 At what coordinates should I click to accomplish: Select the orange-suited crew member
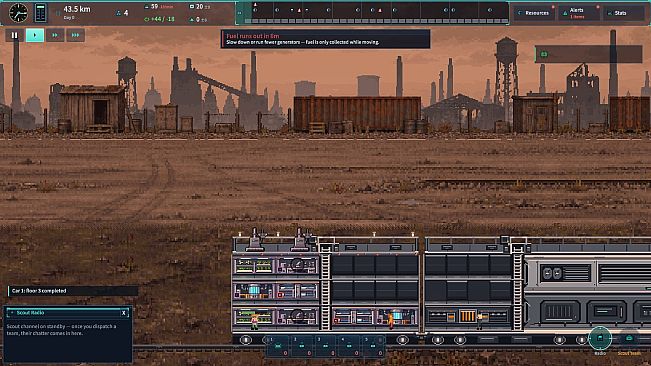coord(390,322)
